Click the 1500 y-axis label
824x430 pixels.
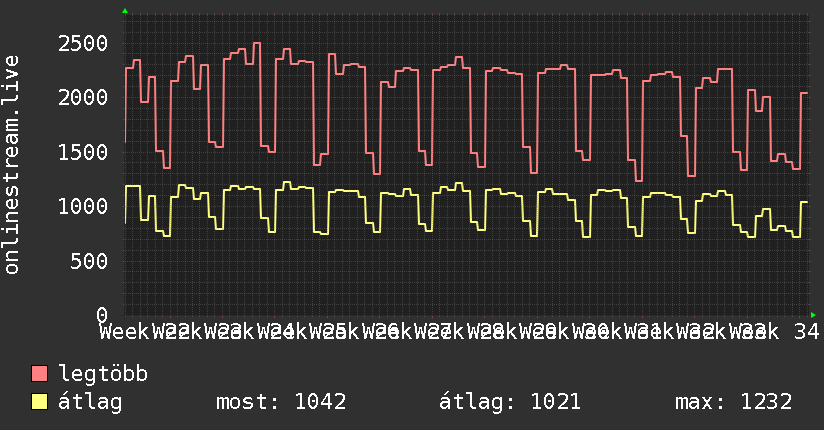(x=83, y=152)
